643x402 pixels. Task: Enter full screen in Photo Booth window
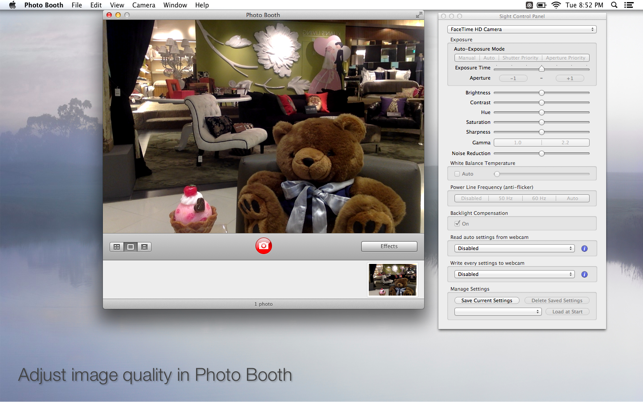419,15
